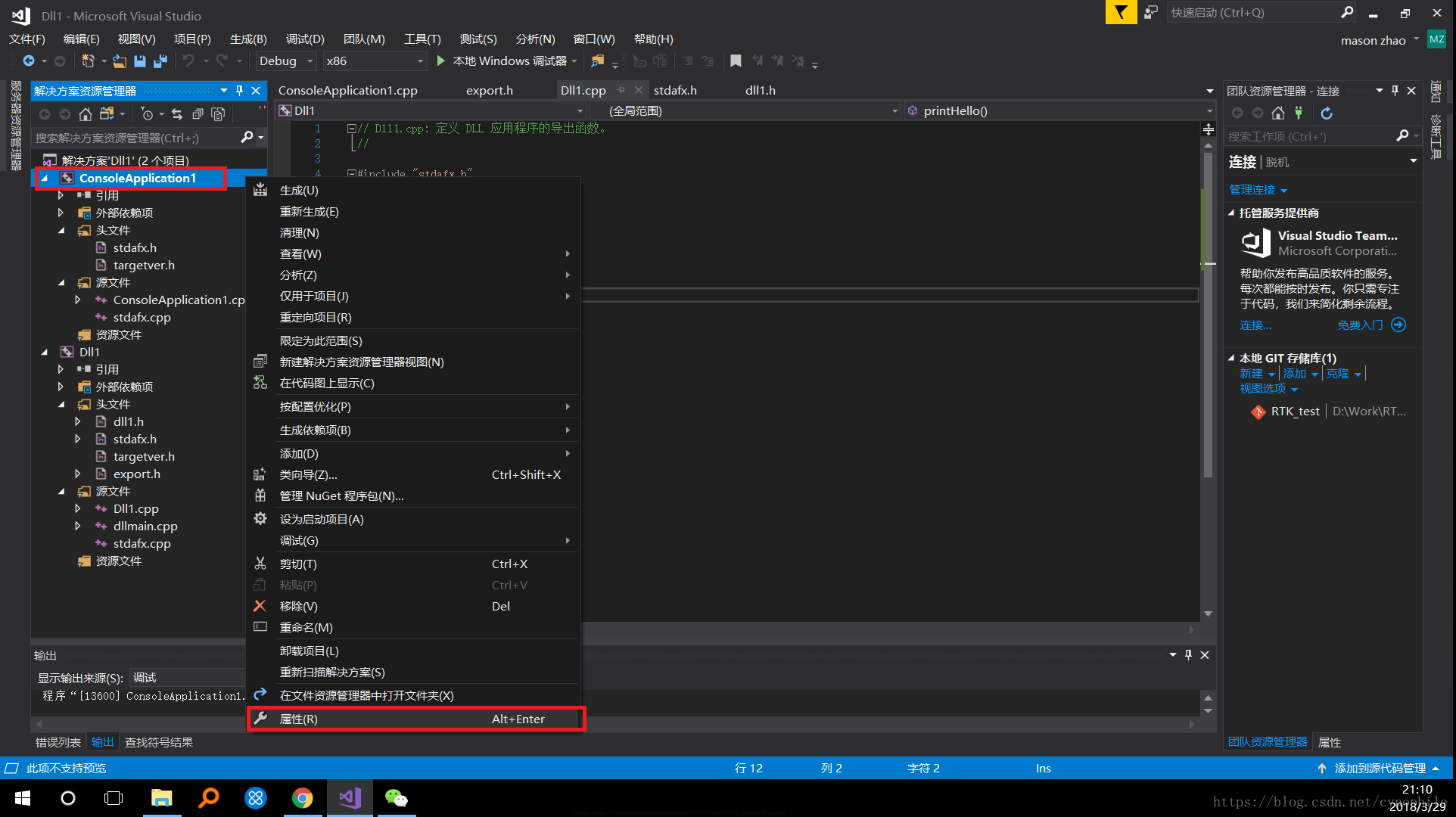Switch to the 错误列表 tab
The width and height of the screenshot is (1456, 817).
click(58, 743)
